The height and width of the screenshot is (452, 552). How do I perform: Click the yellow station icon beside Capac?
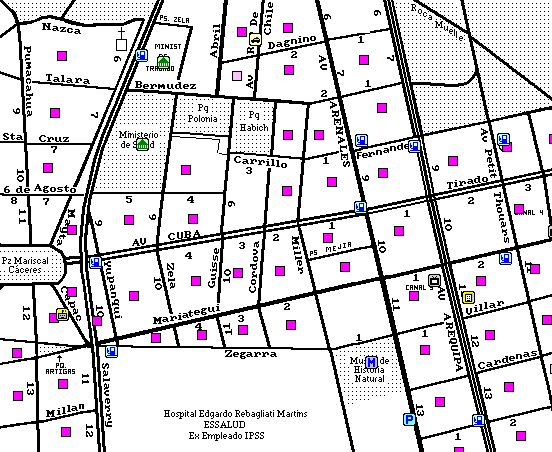click(x=62, y=314)
